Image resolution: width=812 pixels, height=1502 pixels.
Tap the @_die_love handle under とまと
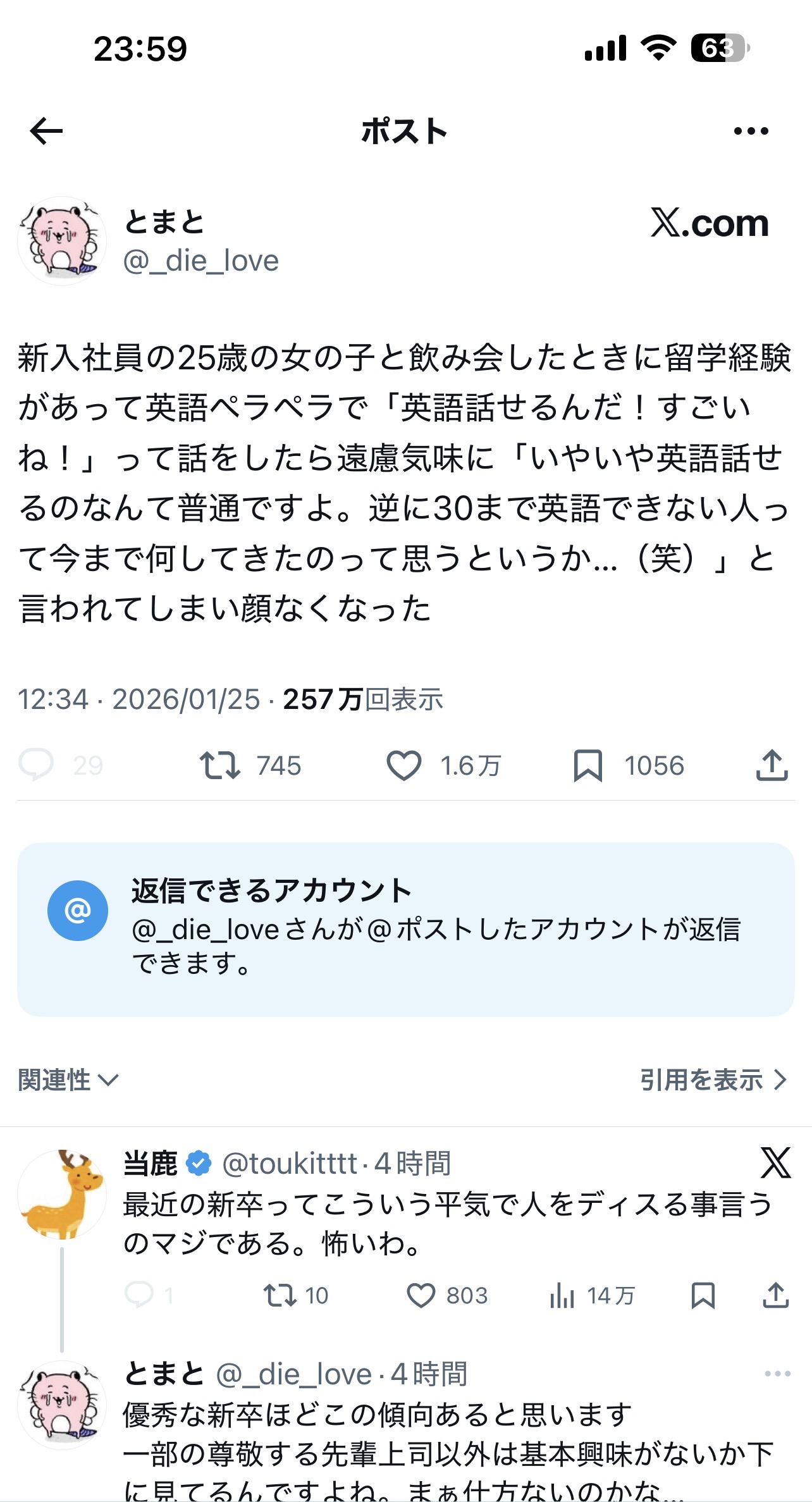tap(201, 261)
